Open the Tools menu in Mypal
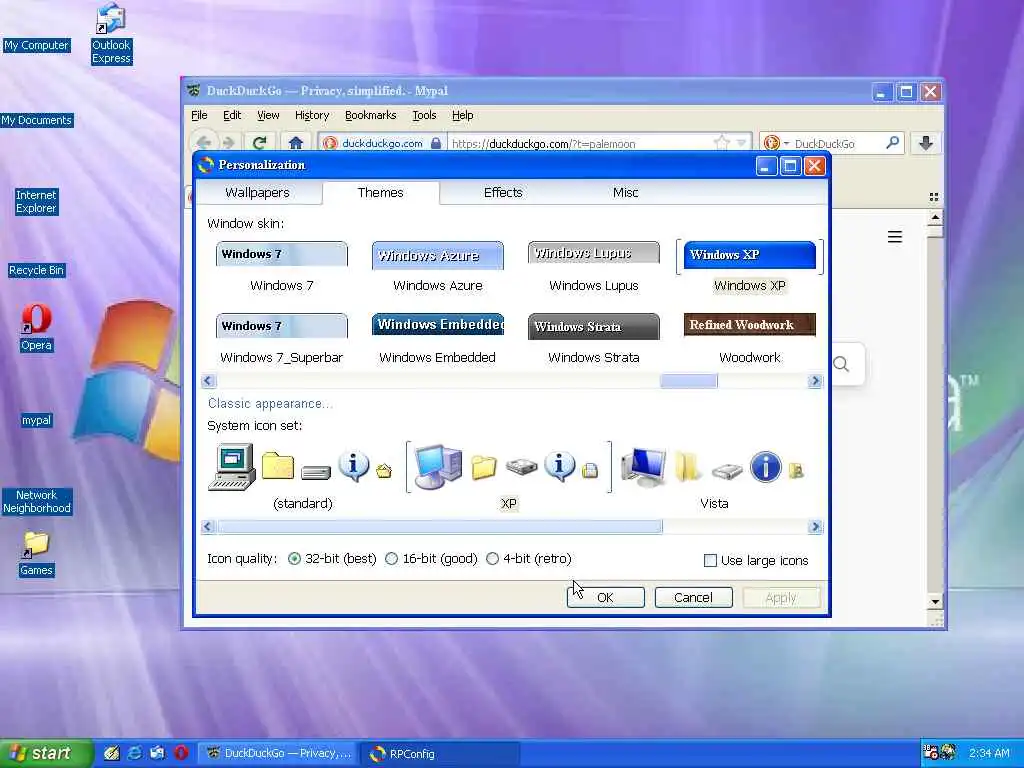Image resolution: width=1024 pixels, height=768 pixels. (x=424, y=116)
